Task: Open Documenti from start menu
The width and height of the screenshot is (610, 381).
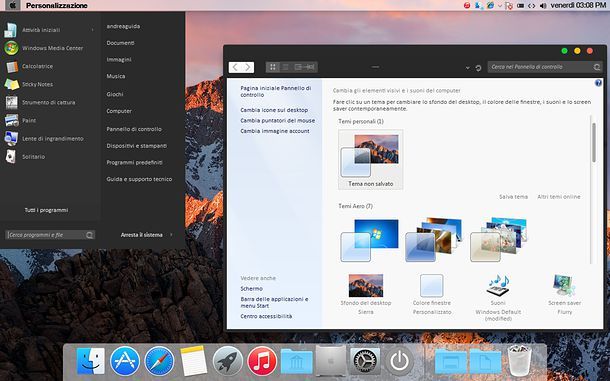Action: (x=121, y=43)
